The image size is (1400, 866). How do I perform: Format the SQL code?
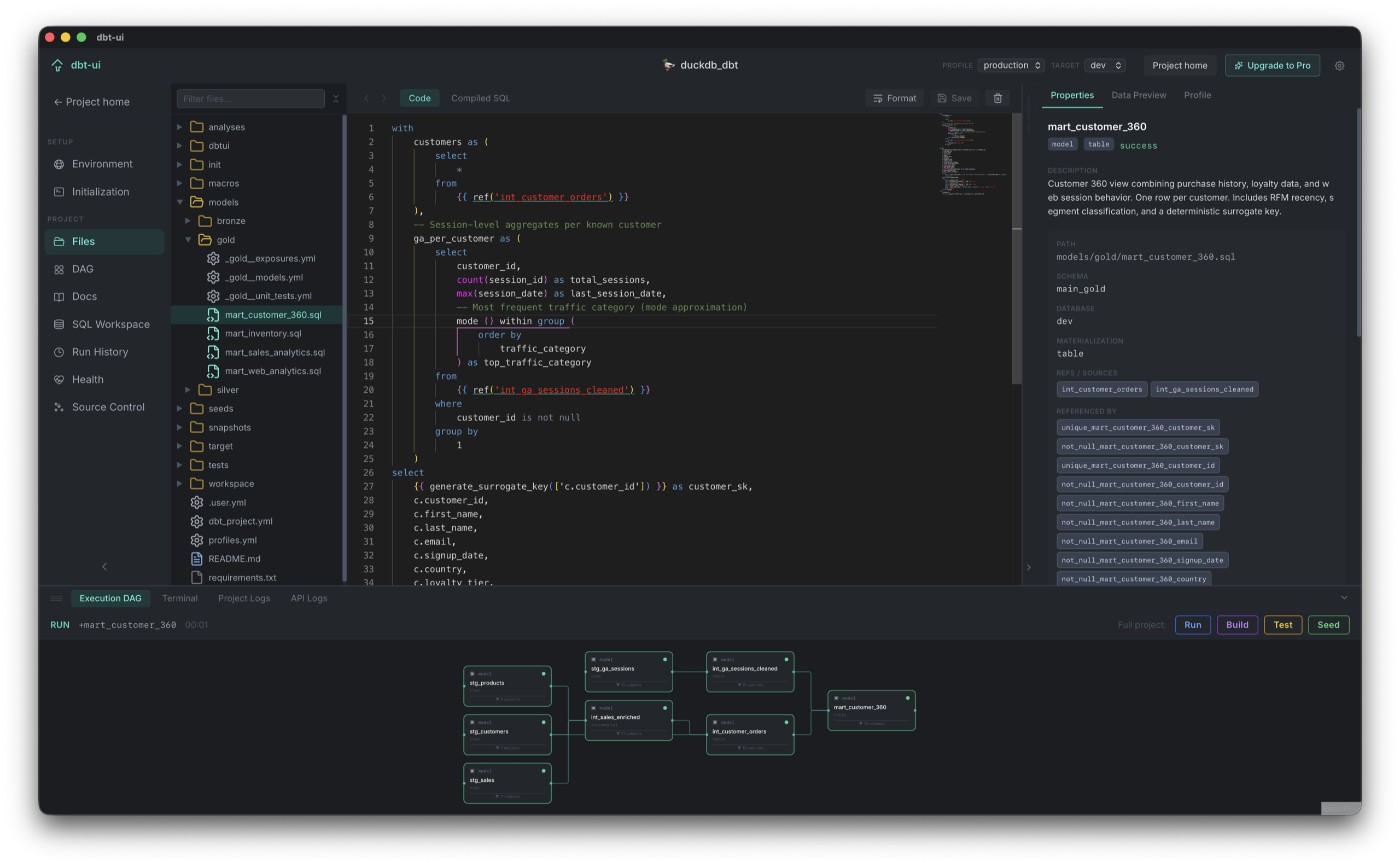click(894, 98)
